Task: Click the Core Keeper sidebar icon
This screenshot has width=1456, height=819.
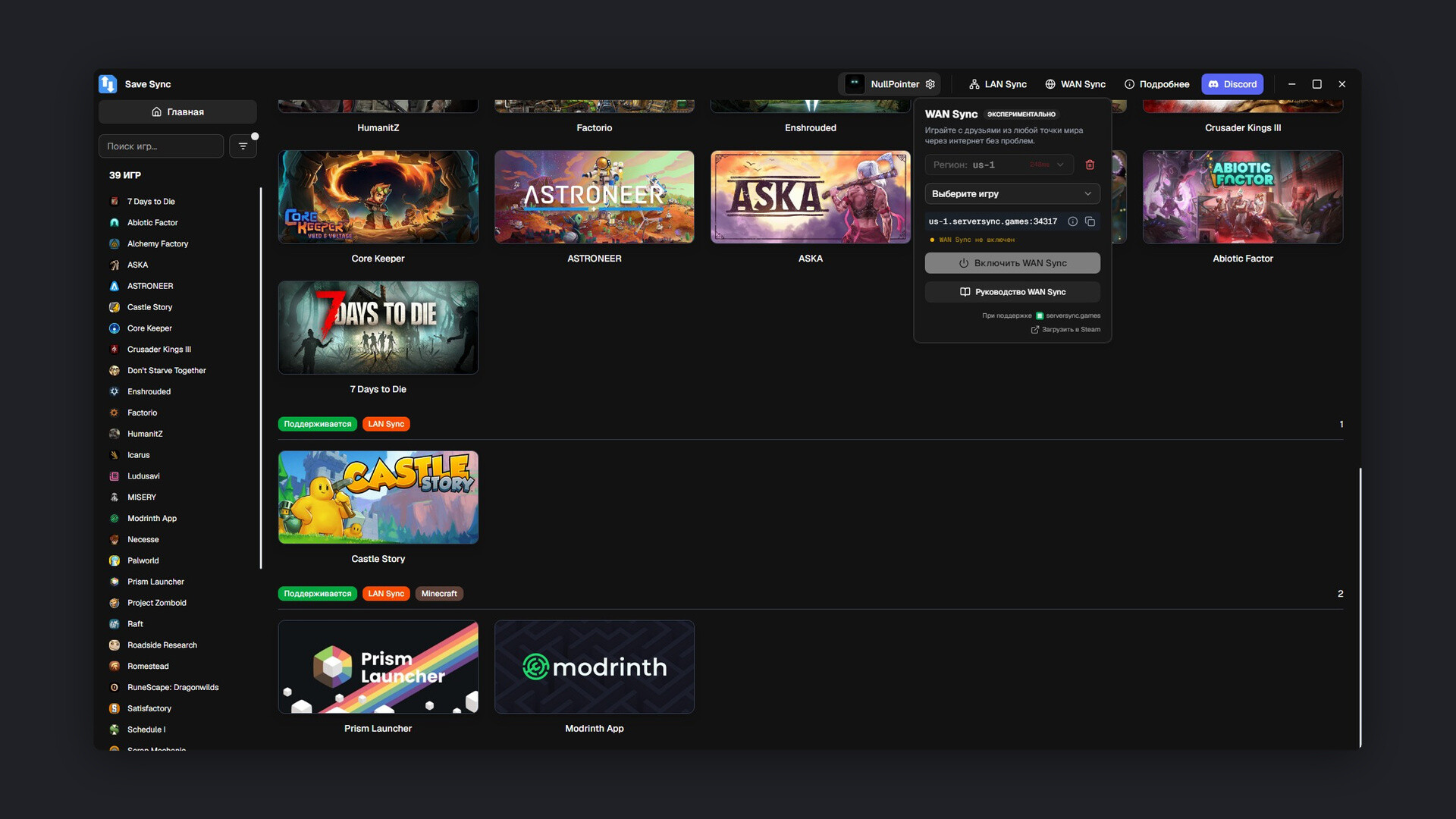Action: click(115, 328)
